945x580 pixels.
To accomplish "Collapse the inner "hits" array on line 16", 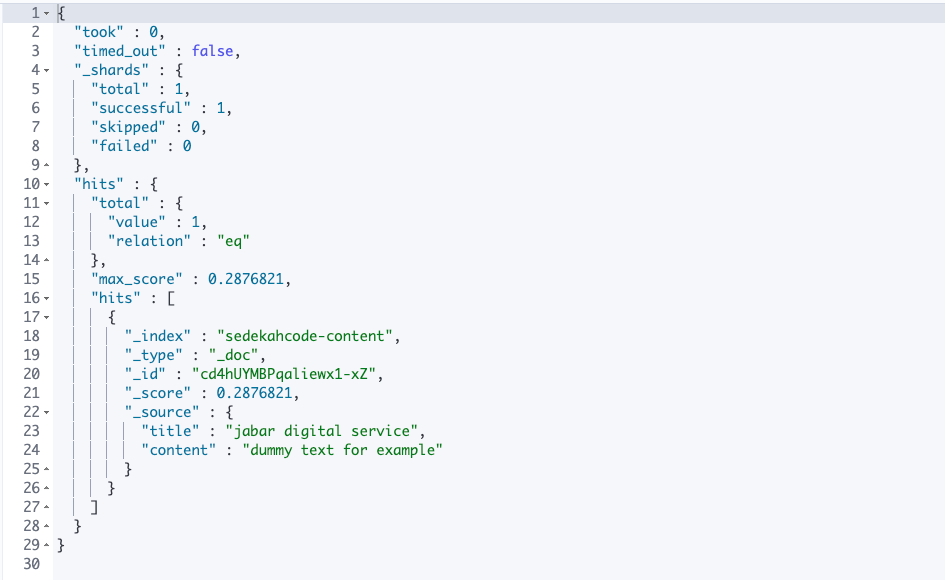I will click(47, 297).
